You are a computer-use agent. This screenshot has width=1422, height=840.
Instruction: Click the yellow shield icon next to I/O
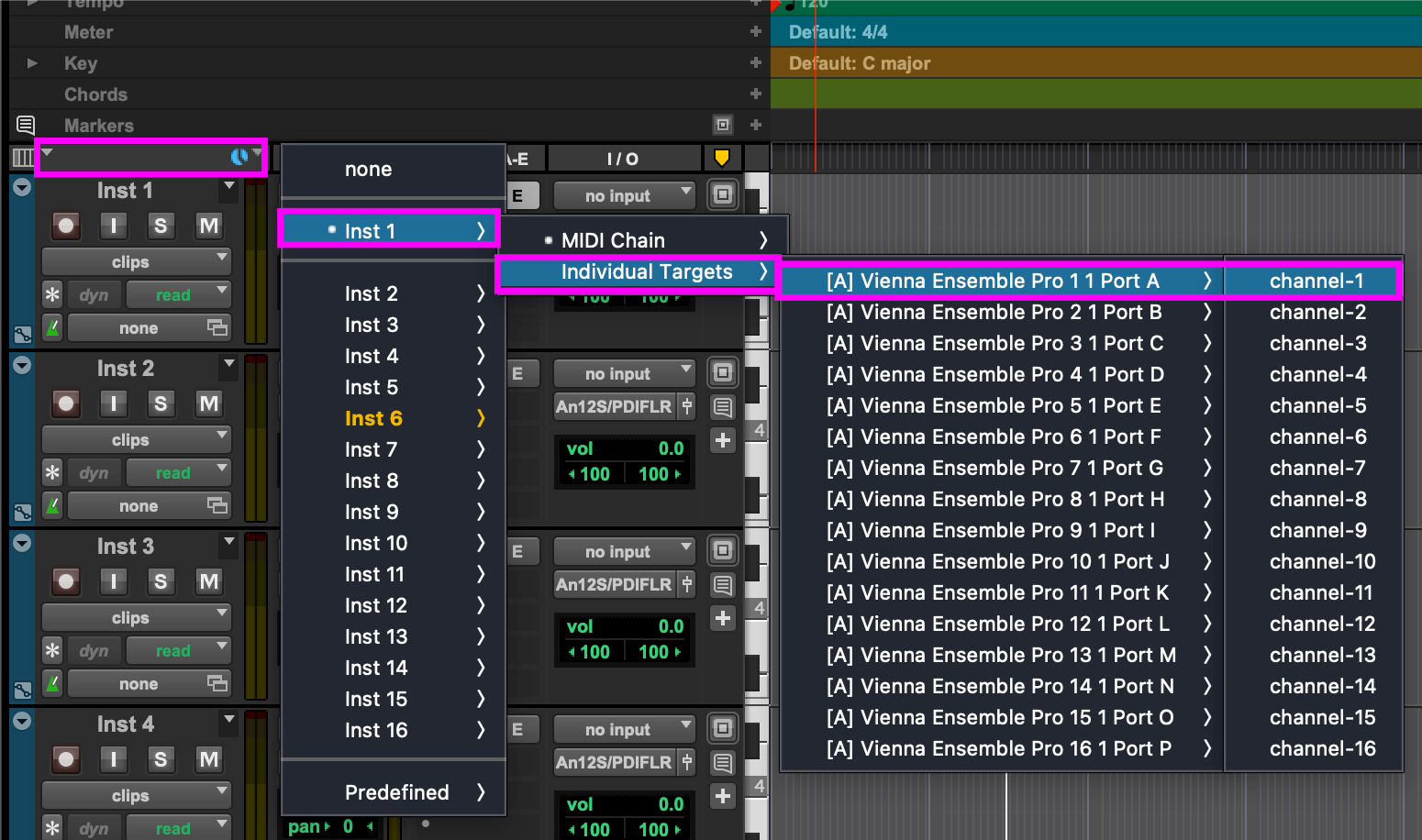[x=722, y=158]
